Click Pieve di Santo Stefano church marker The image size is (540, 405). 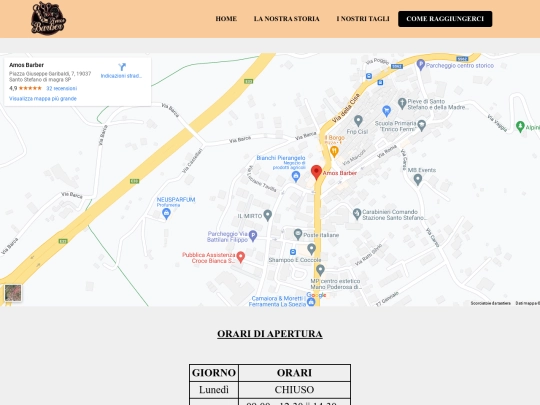click(402, 103)
